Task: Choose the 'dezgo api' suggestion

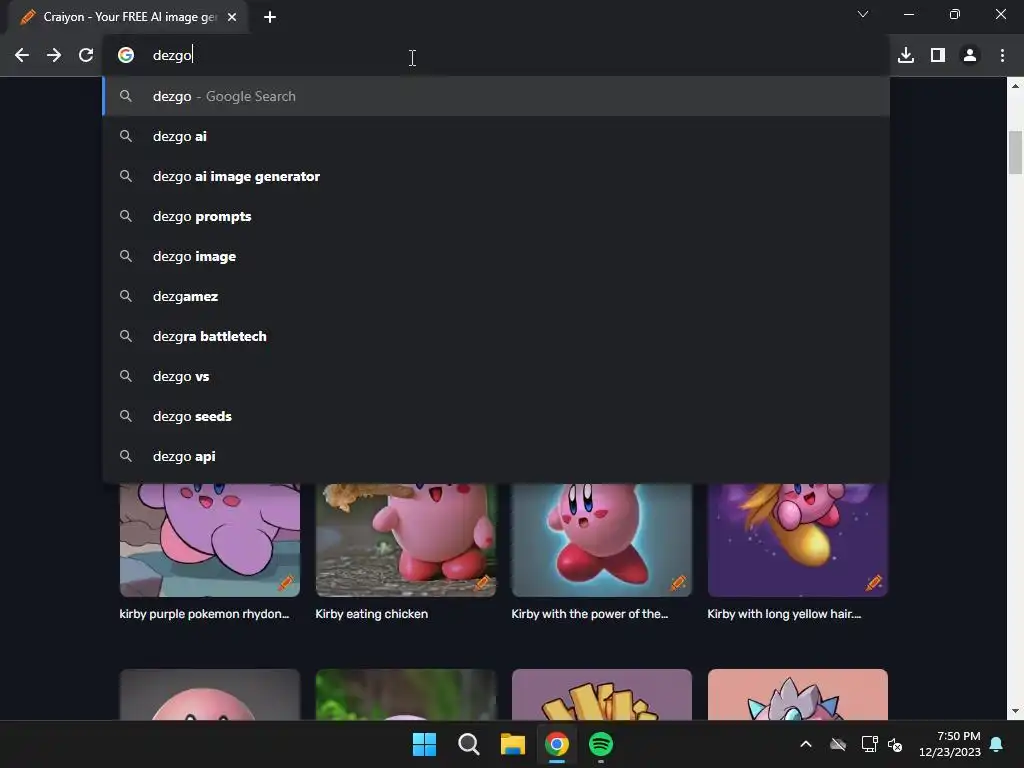Action: (496, 456)
